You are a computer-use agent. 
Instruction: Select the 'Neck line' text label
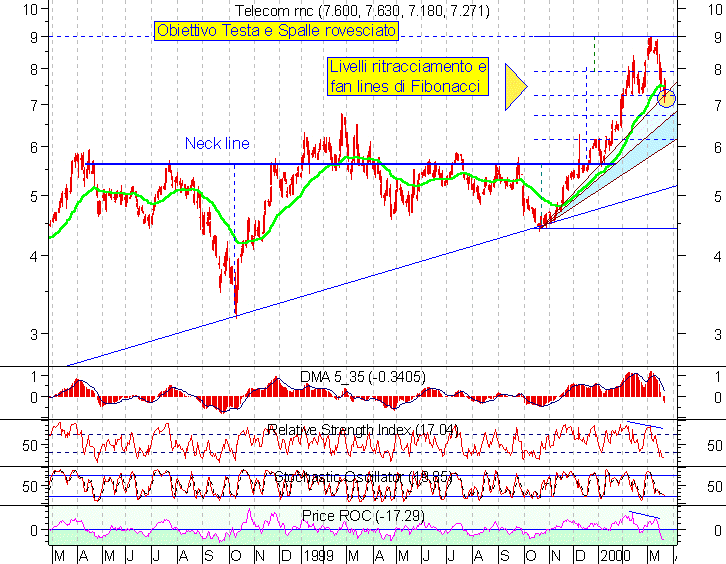[x=217, y=144]
